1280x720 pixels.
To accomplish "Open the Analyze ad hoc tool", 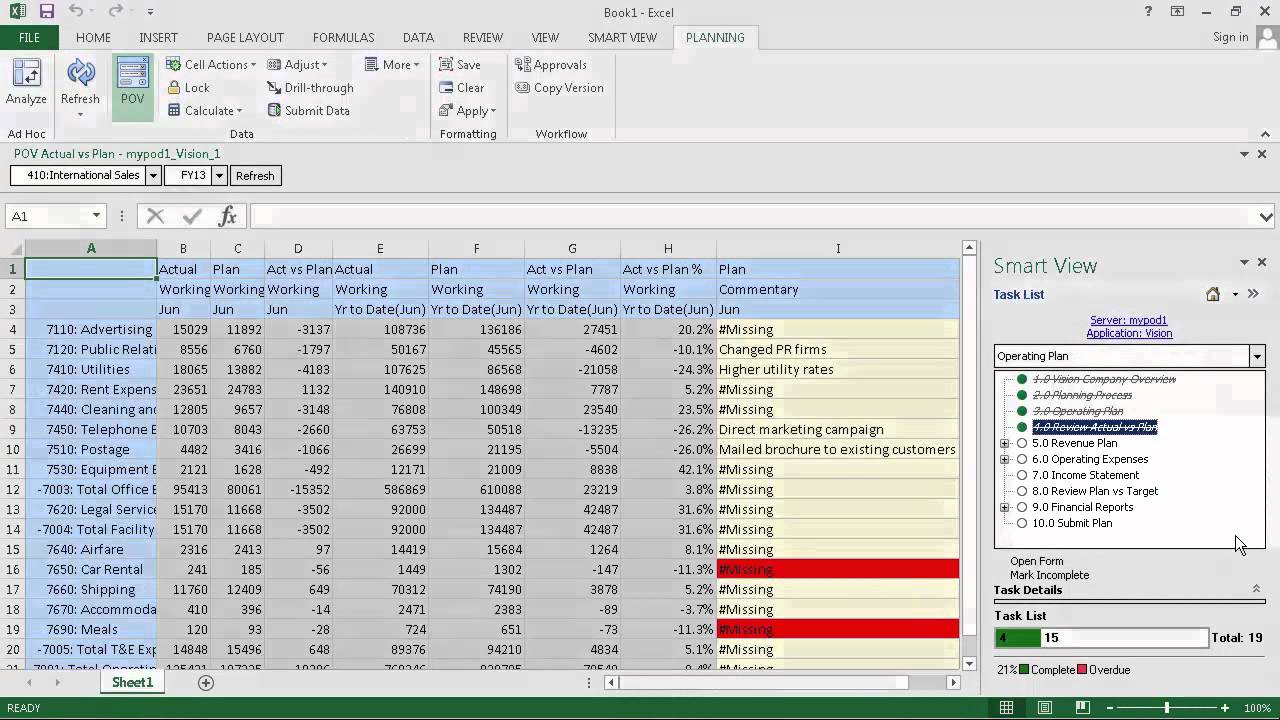I will click(26, 83).
